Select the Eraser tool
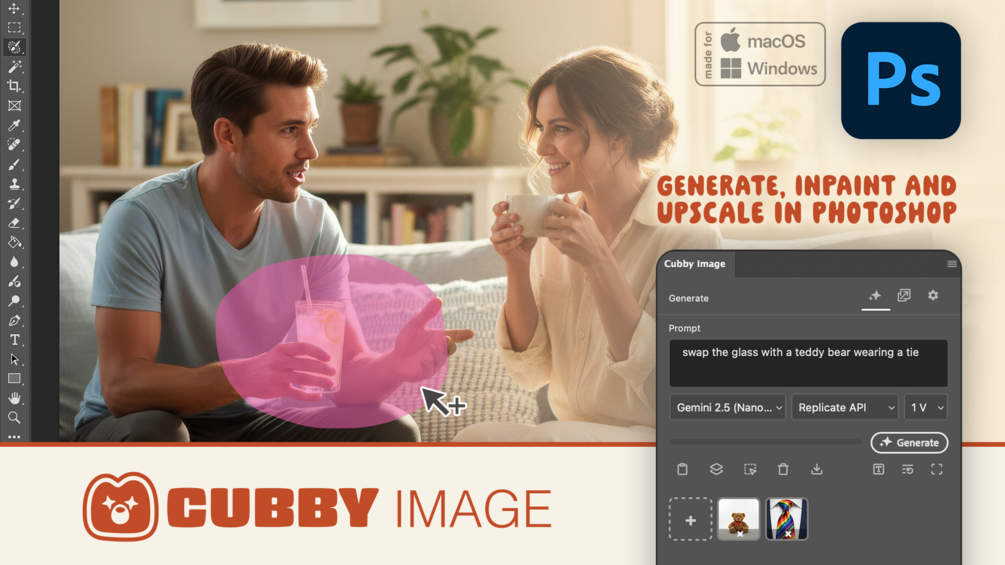Screen dimensions: 1005x565 [x=14, y=223]
